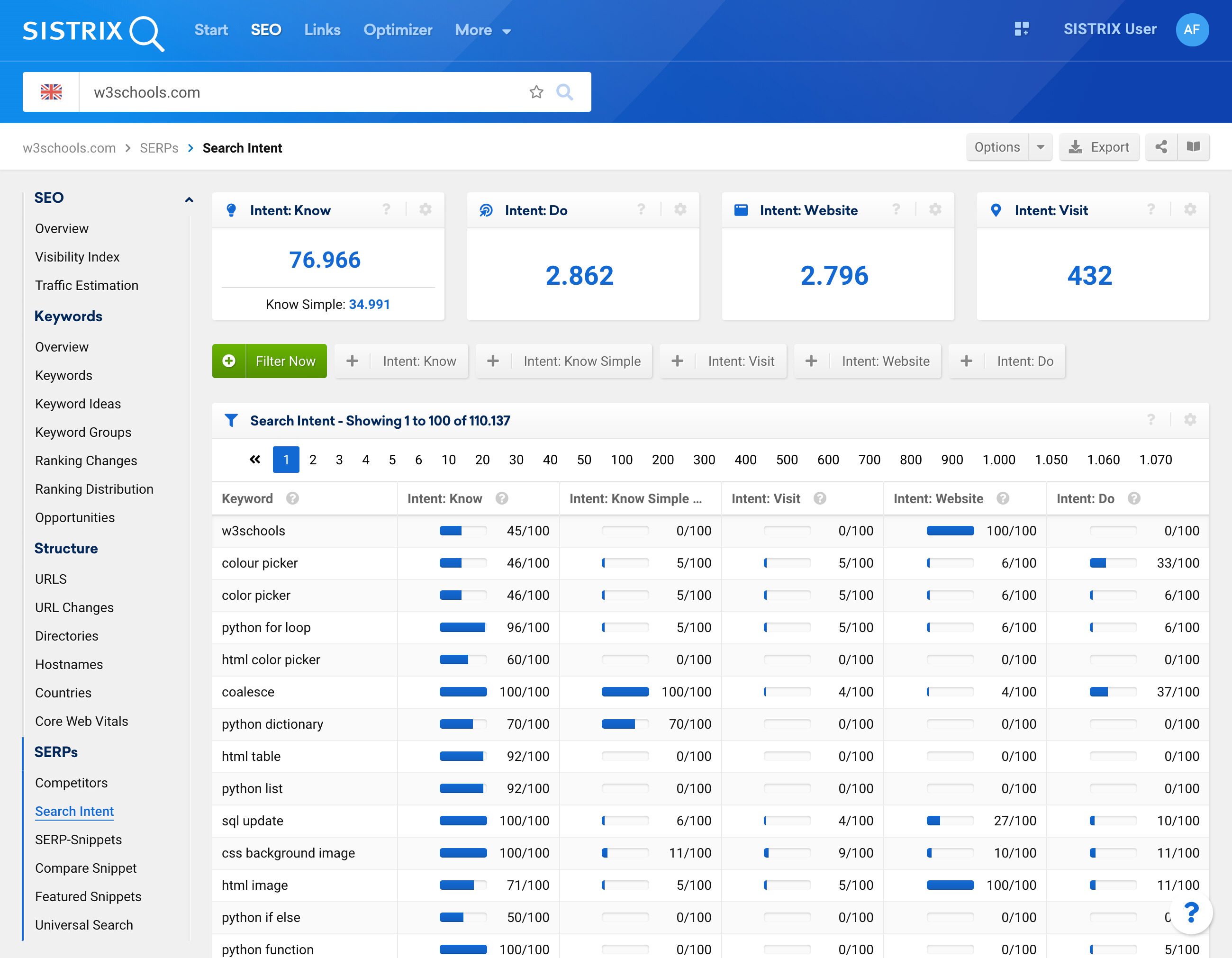Sort by Intent: Know Simple column header
This screenshot has height=958, width=1232.
(x=636, y=498)
